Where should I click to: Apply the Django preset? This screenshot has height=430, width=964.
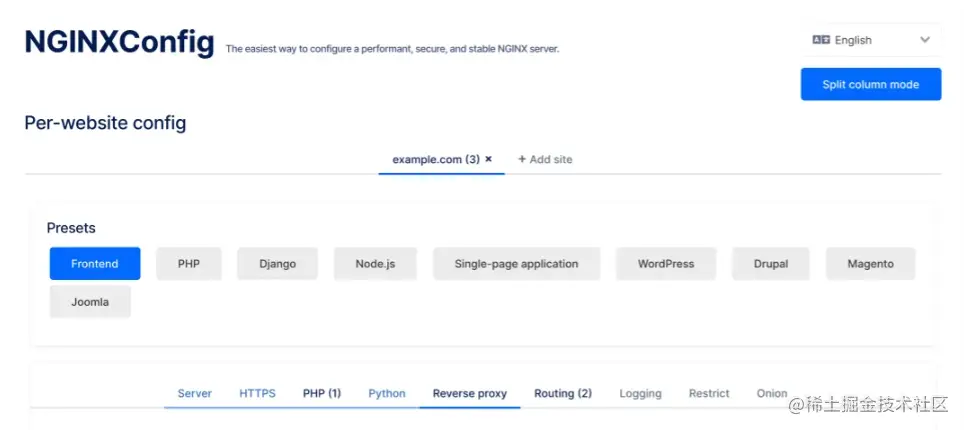coord(277,264)
